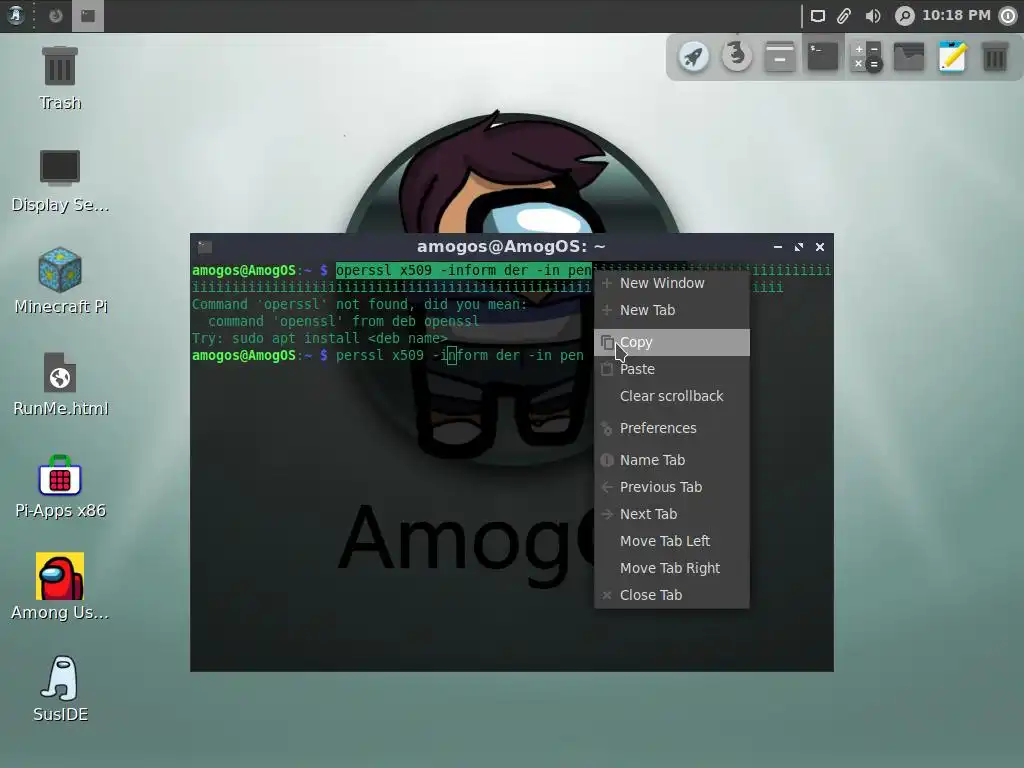Open the notepad text editor in dock
This screenshot has width=1024, height=768.
(952, 57)
